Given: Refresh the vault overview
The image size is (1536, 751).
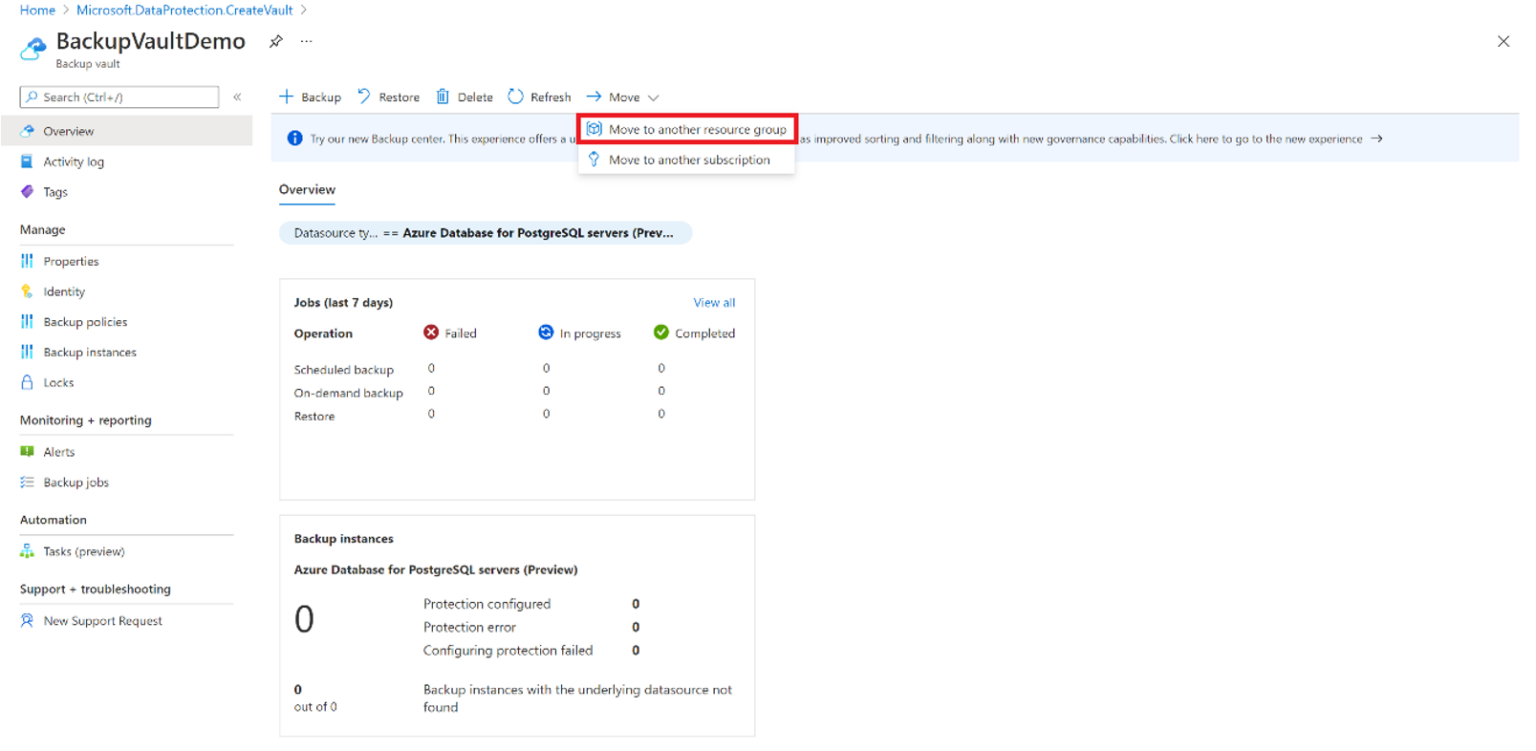Looking at the screenshot, I should click(x=539, y=96).
